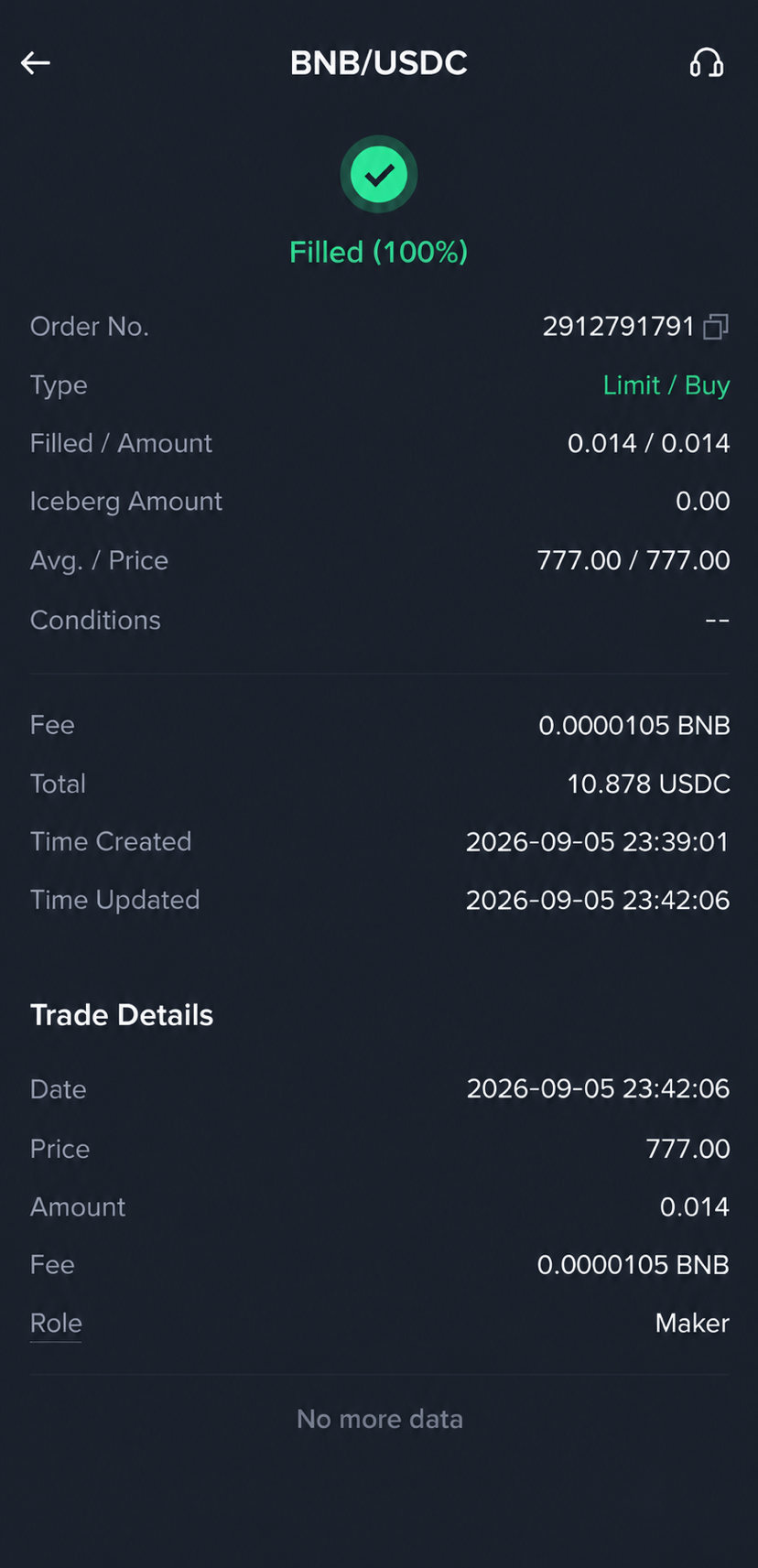Tap the Filled / Amount value

click(649, 444)
